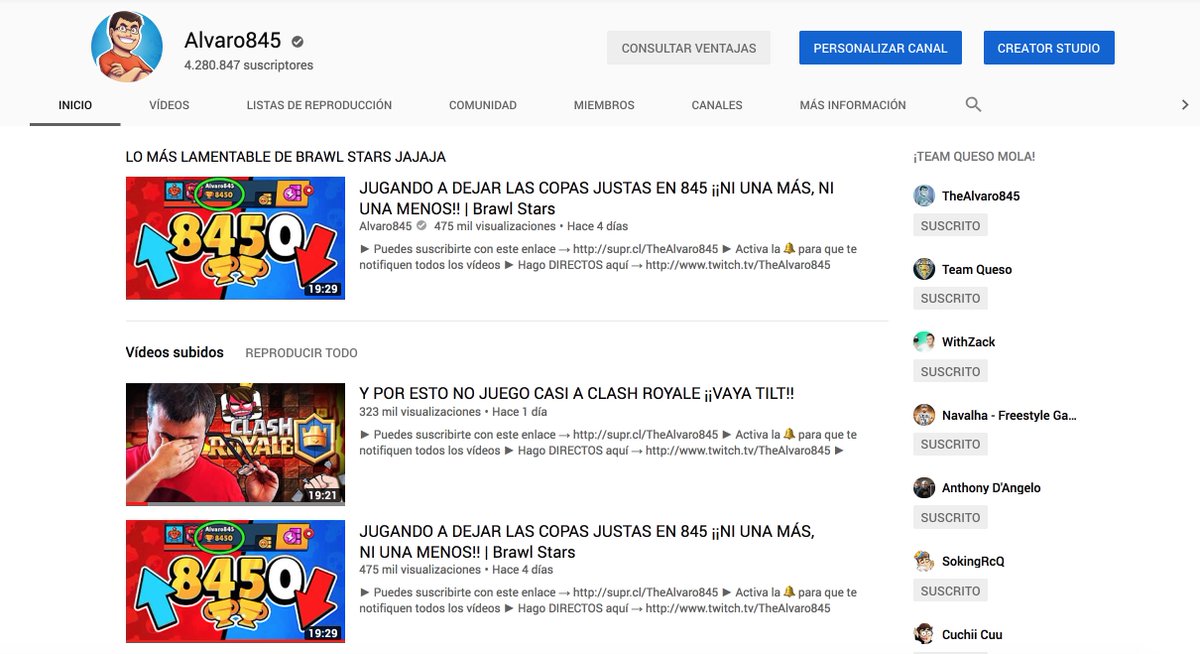Image resolution: width=1200 pixels, height=654 pixels.
Task: Click the Anthony D'Angelo channel name
Action: [x=991, y=488]
